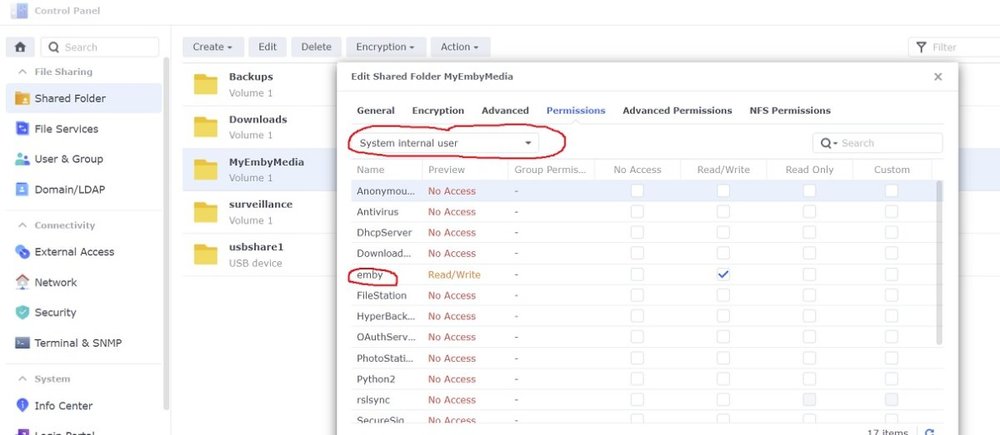This screenshot has width=1000, height=435.
Task: Expand the Create dropdown button
Action: (x=213, y=47)
